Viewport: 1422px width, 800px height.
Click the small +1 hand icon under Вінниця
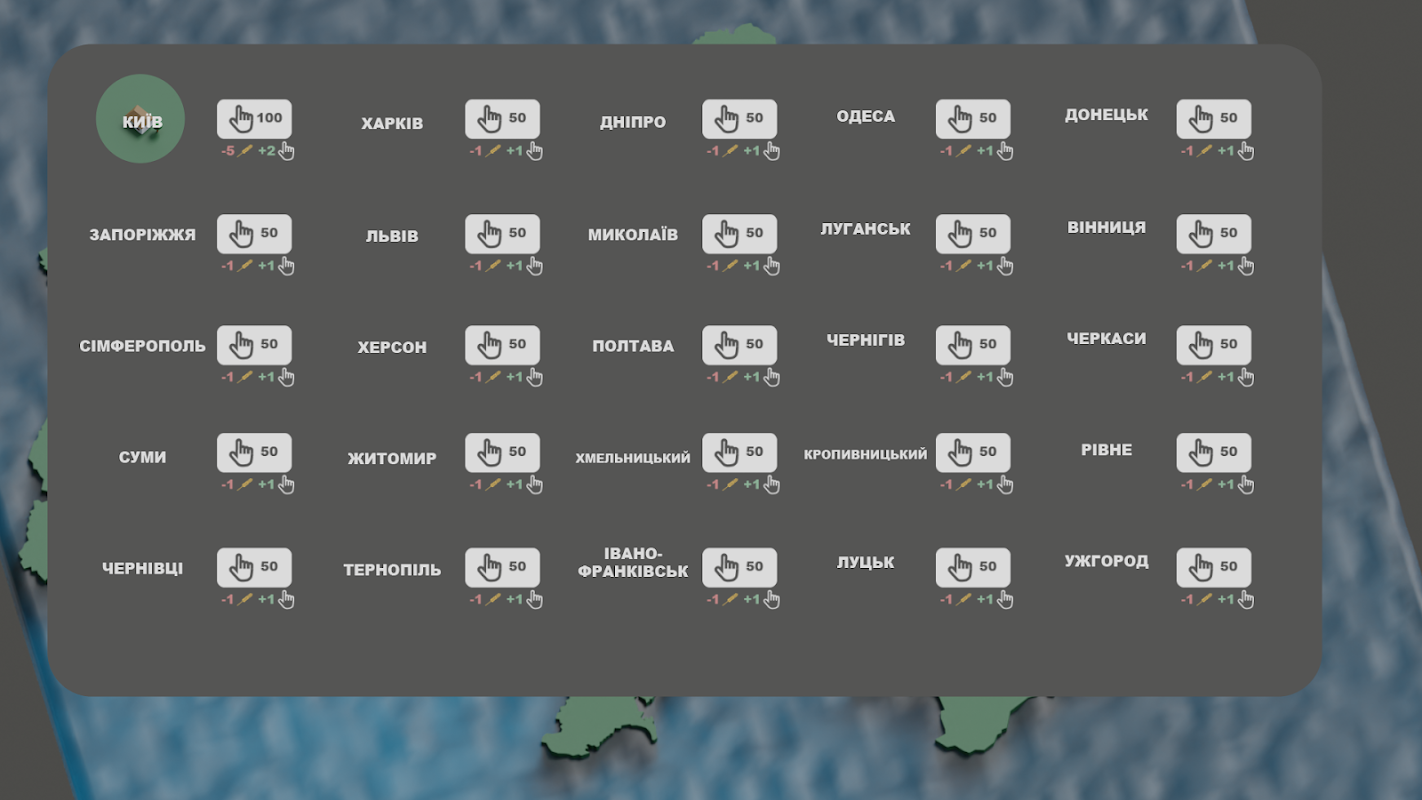point(1246,266)
